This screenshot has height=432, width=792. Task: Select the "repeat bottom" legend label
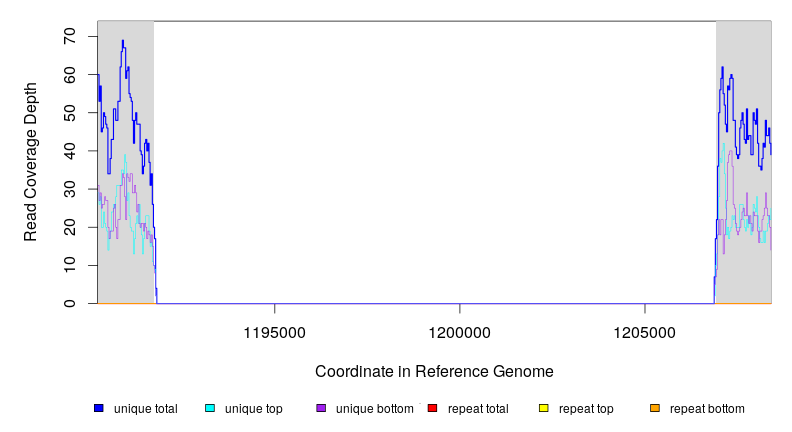coord(707,408)
